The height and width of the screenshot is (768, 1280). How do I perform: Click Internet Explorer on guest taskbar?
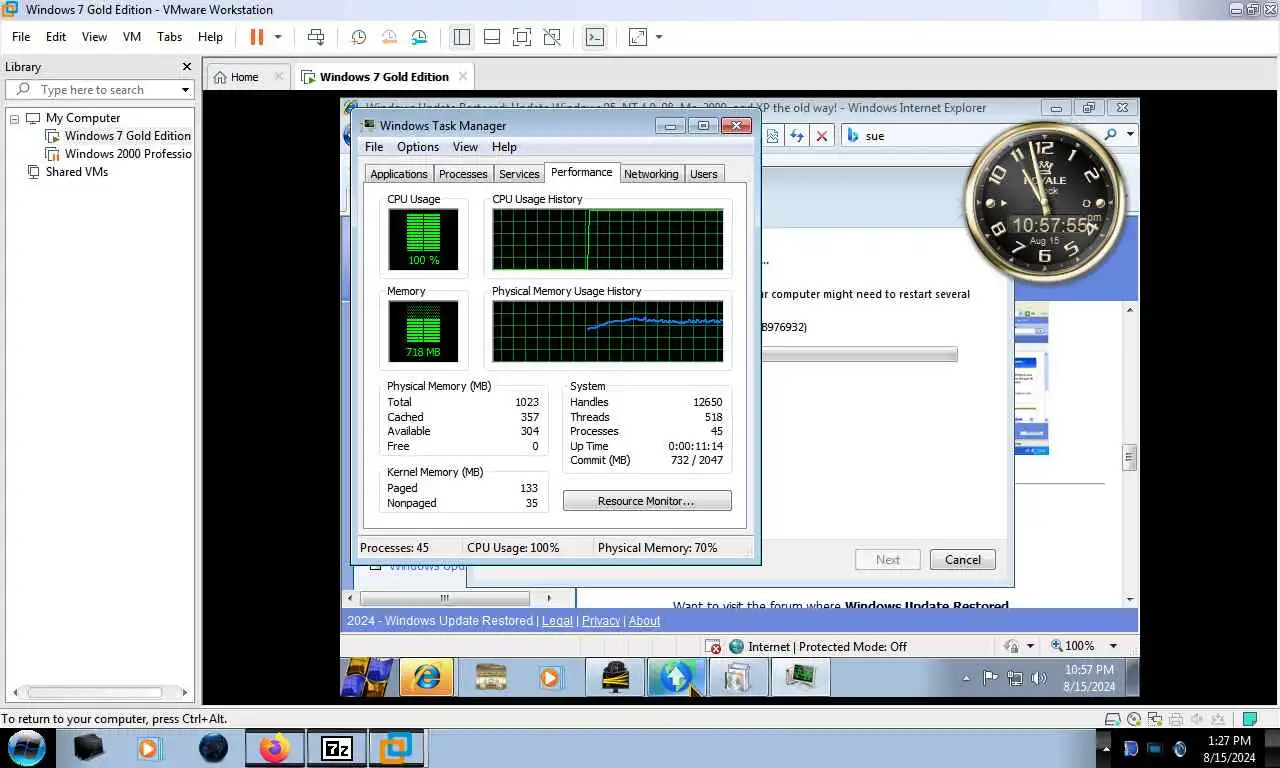click(426, 678)
